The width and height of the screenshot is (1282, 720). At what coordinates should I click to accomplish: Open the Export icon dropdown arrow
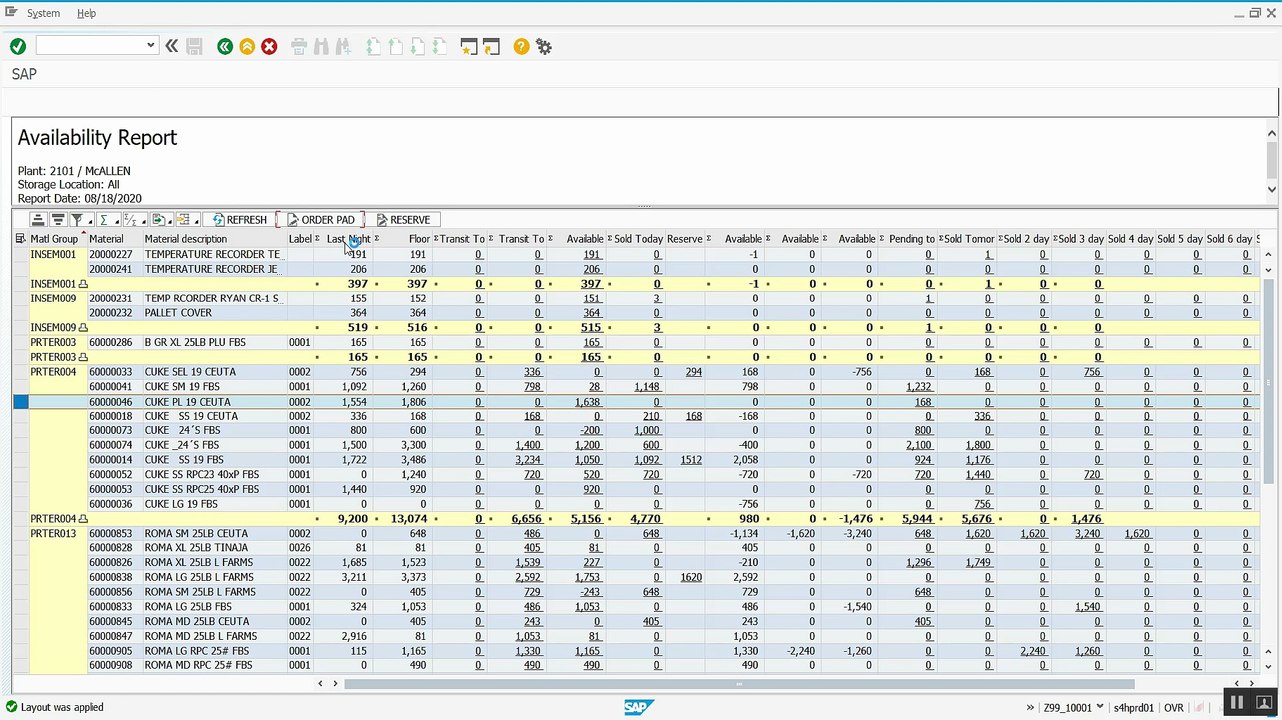pos(171,222)
